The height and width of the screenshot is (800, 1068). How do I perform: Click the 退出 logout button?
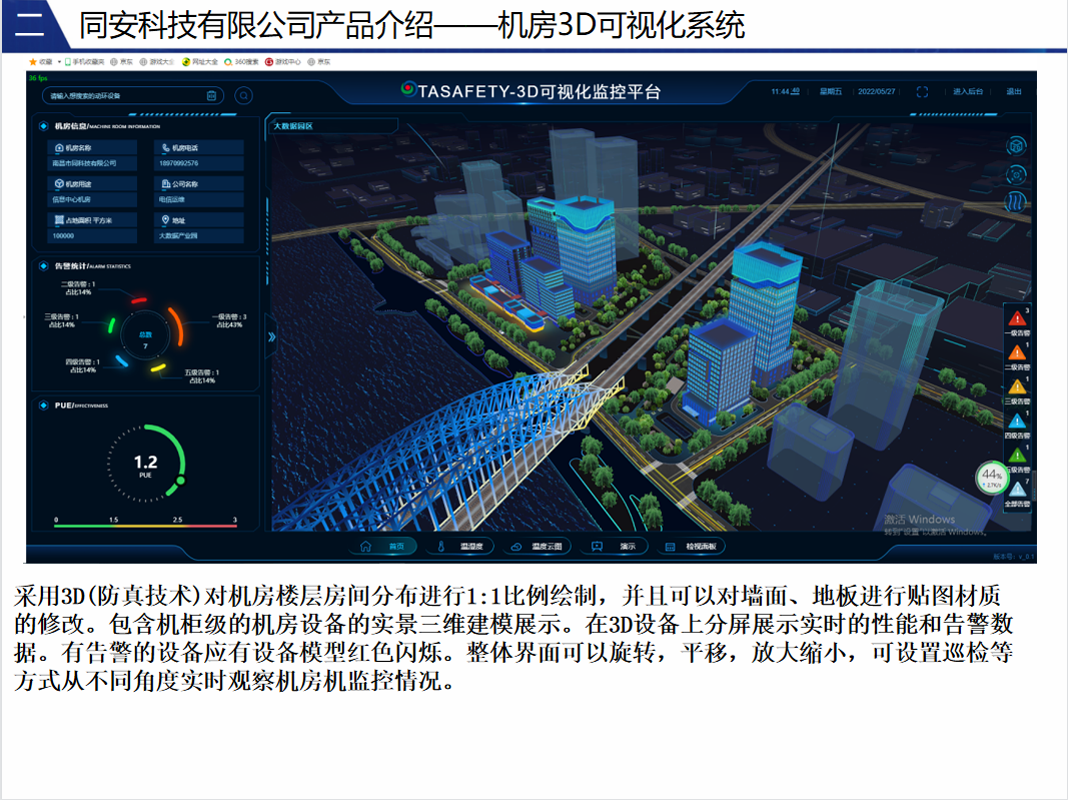pyautogui.click(x=1013, y=91)
